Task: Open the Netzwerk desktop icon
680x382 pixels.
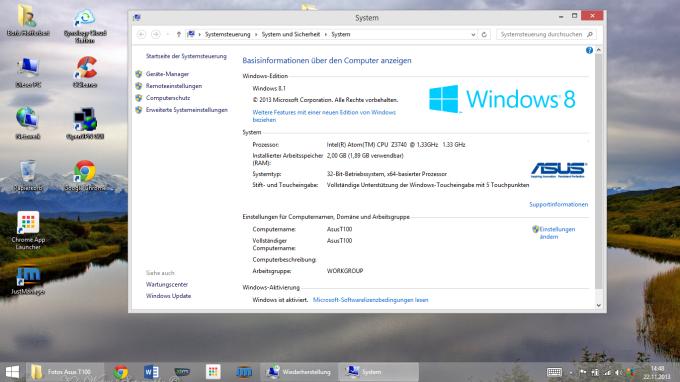Action: pyautogui.click(x=28, y=123)
